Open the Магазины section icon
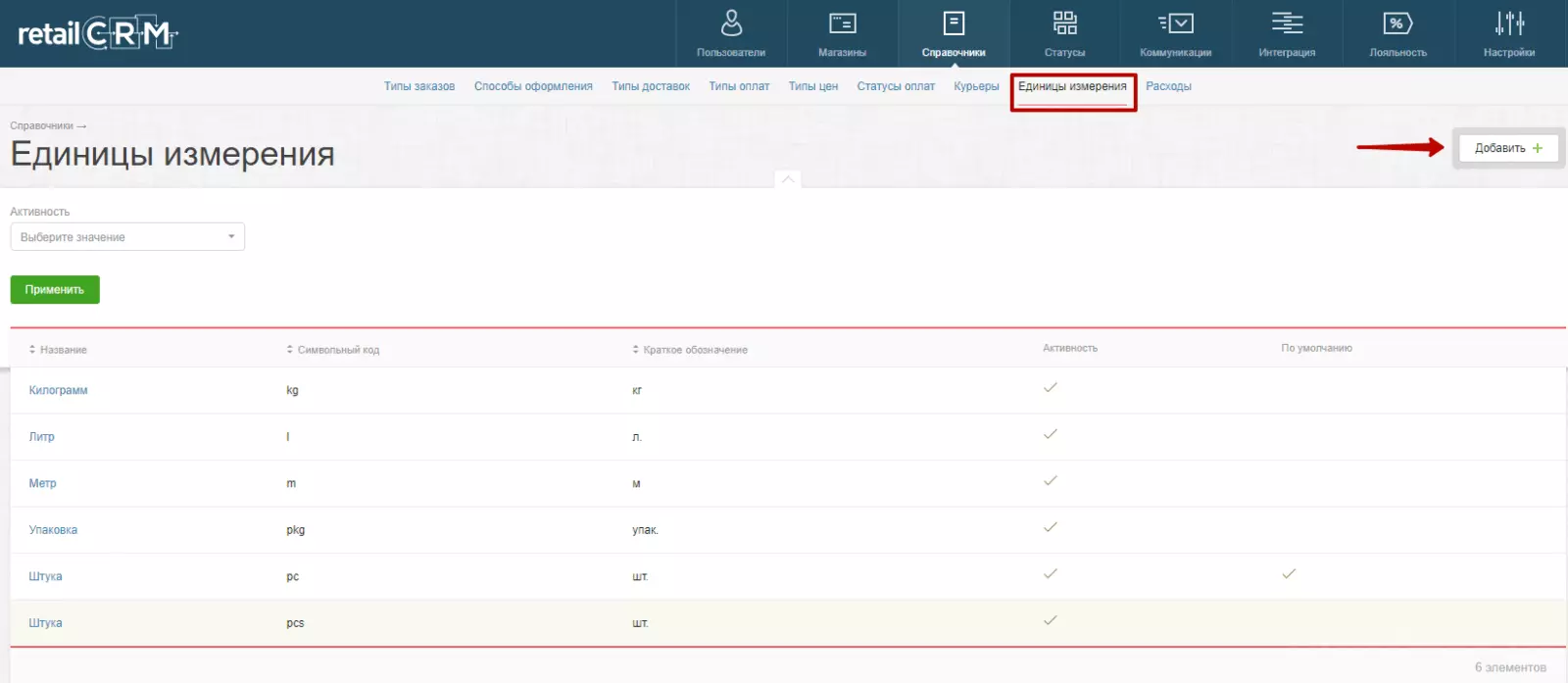 [x=842, y=24]
